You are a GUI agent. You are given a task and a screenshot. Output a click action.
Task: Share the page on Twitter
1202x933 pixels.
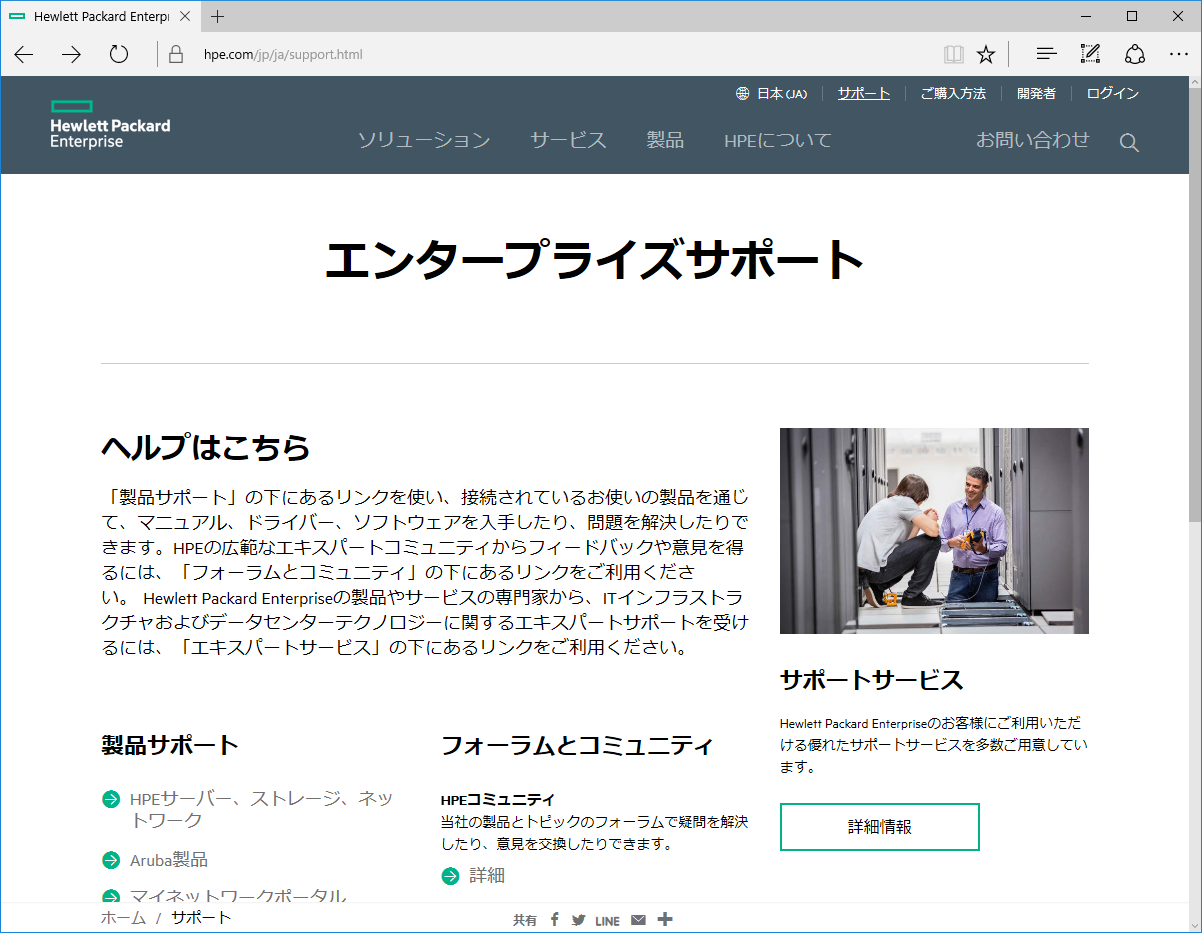579,920
